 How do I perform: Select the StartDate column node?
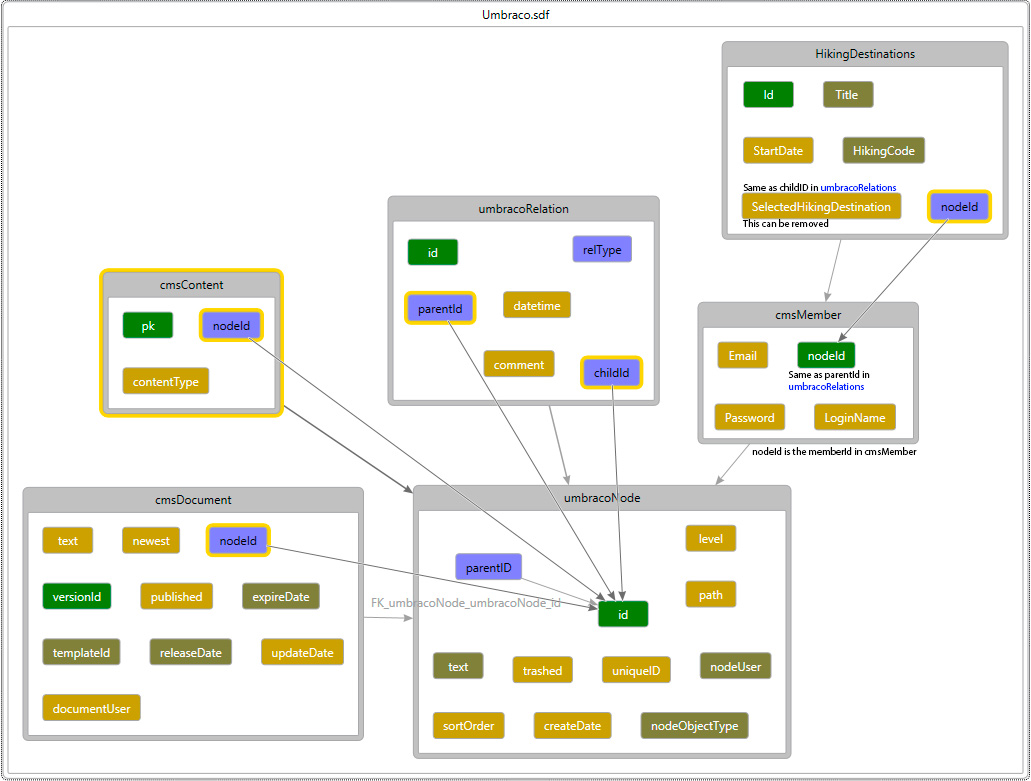pos(778,151)
